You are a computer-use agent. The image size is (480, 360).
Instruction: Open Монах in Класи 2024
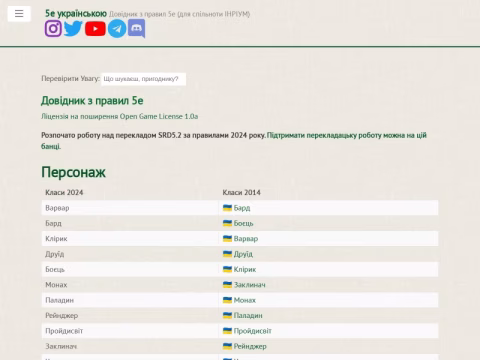56,285
